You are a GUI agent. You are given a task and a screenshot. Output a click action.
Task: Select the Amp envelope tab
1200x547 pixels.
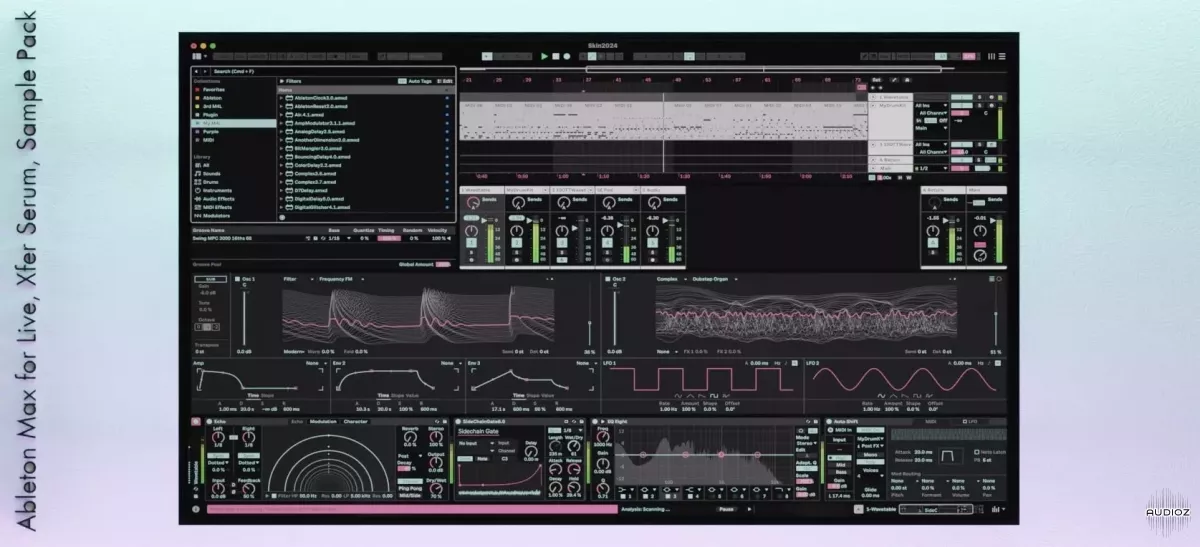(x=199, y=362)
